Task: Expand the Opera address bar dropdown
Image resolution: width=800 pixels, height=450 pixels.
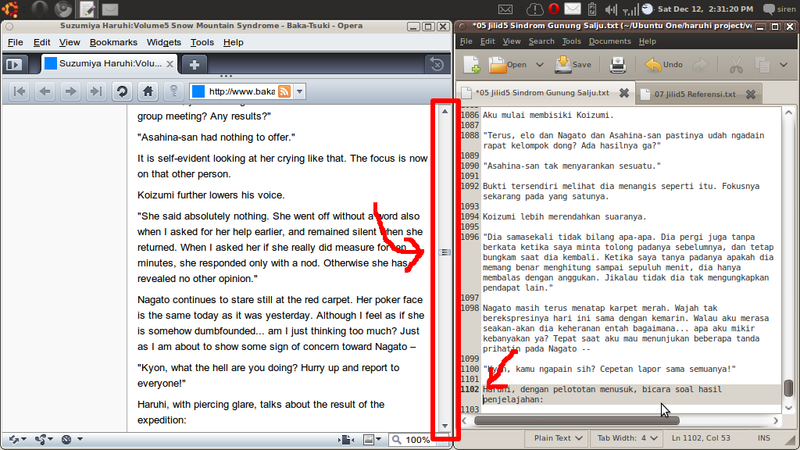Action: click(300, 92)
